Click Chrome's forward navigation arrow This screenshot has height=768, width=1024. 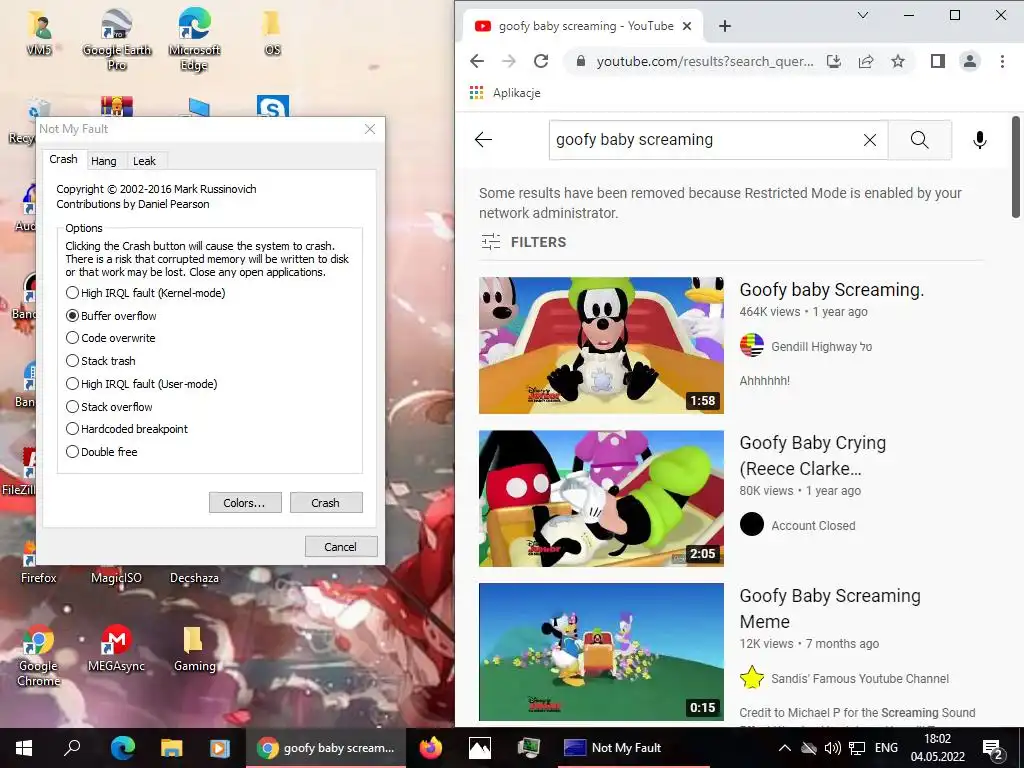(509, 61)
